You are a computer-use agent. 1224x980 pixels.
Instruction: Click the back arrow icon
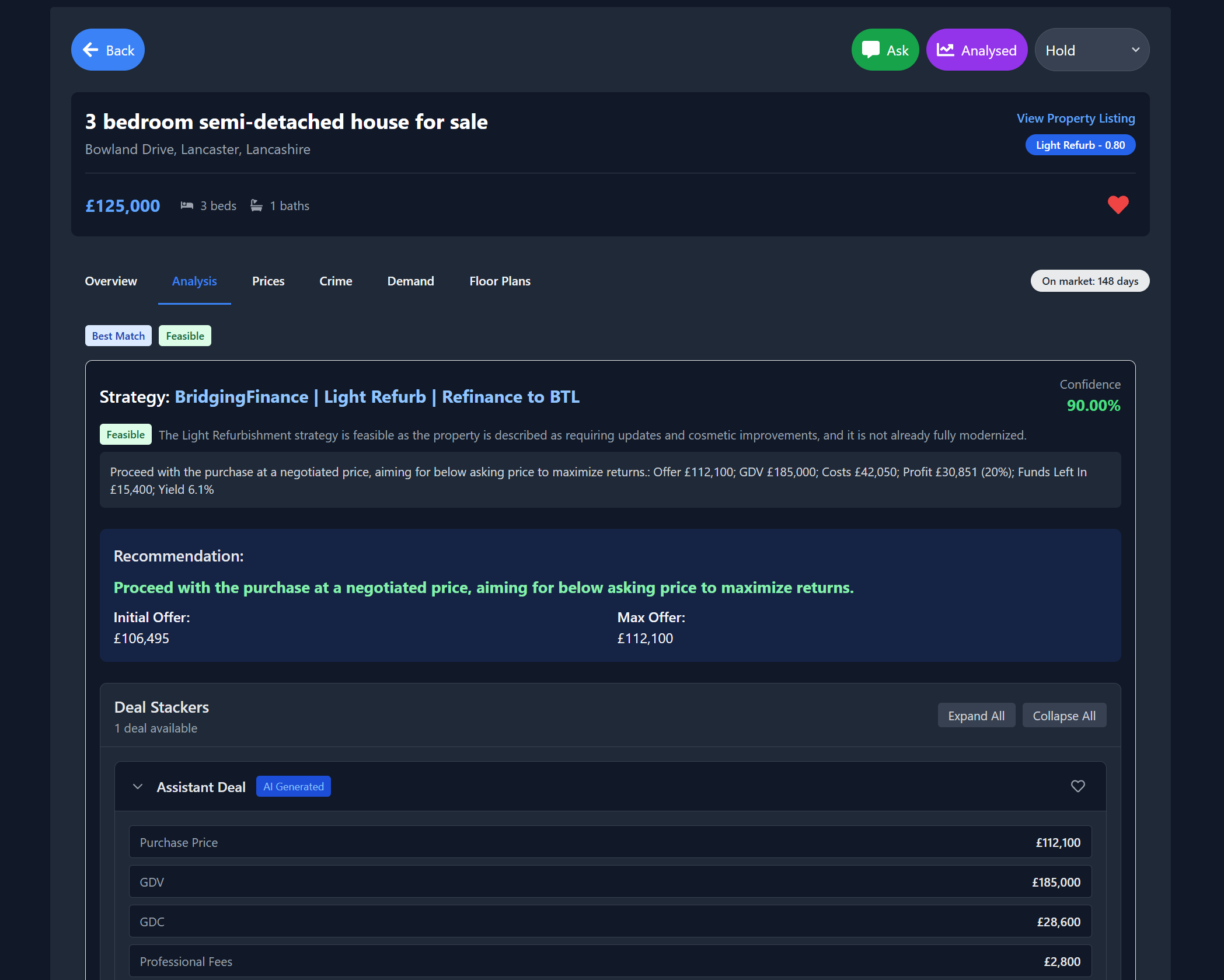(90, 50)
